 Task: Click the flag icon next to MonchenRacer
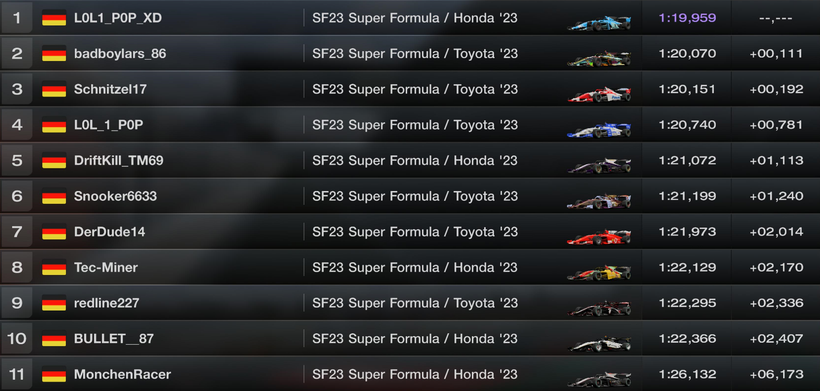(54, 375)
